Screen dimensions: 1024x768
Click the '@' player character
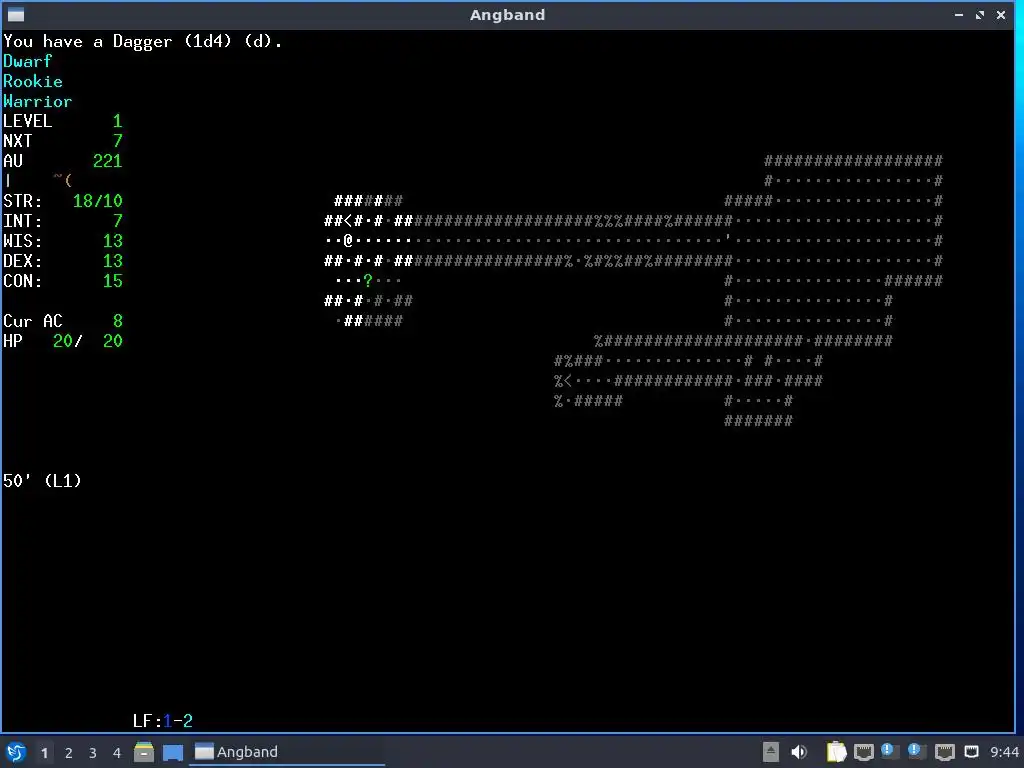(x=348, y=240)
